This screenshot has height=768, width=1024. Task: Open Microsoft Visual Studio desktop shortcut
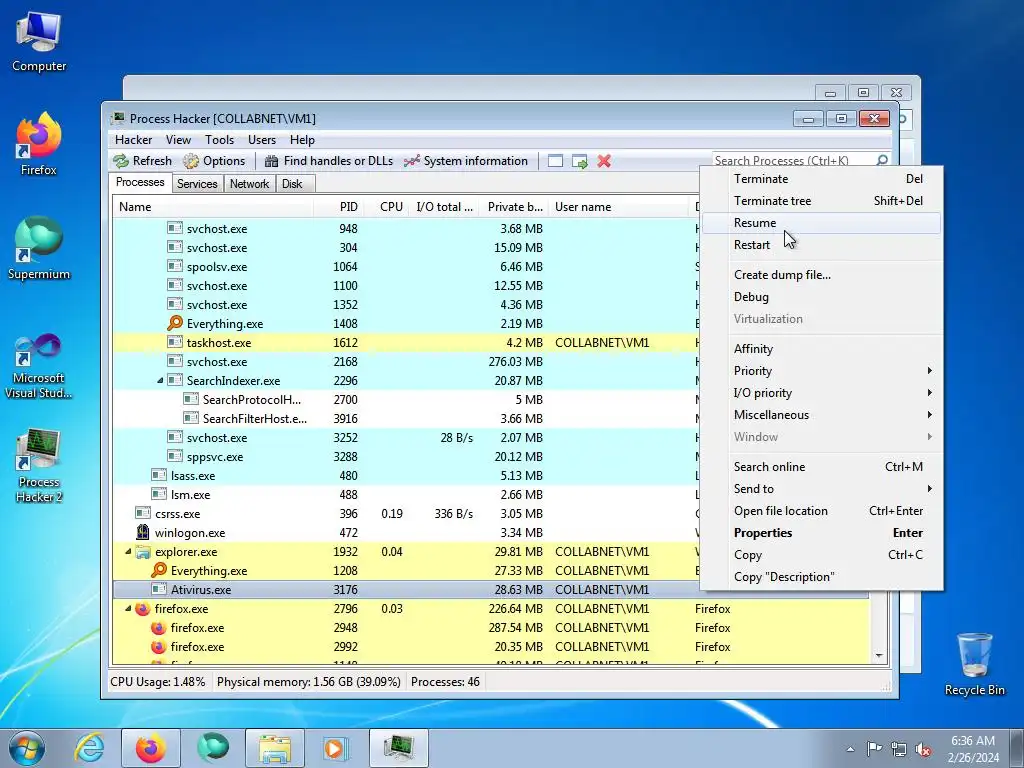tap(39, 366)
